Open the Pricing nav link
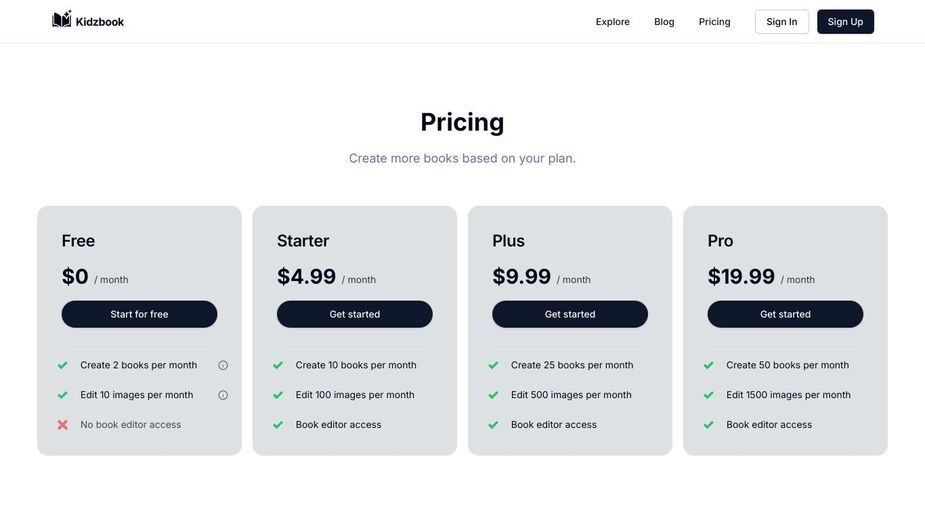 tap(714, 22)
